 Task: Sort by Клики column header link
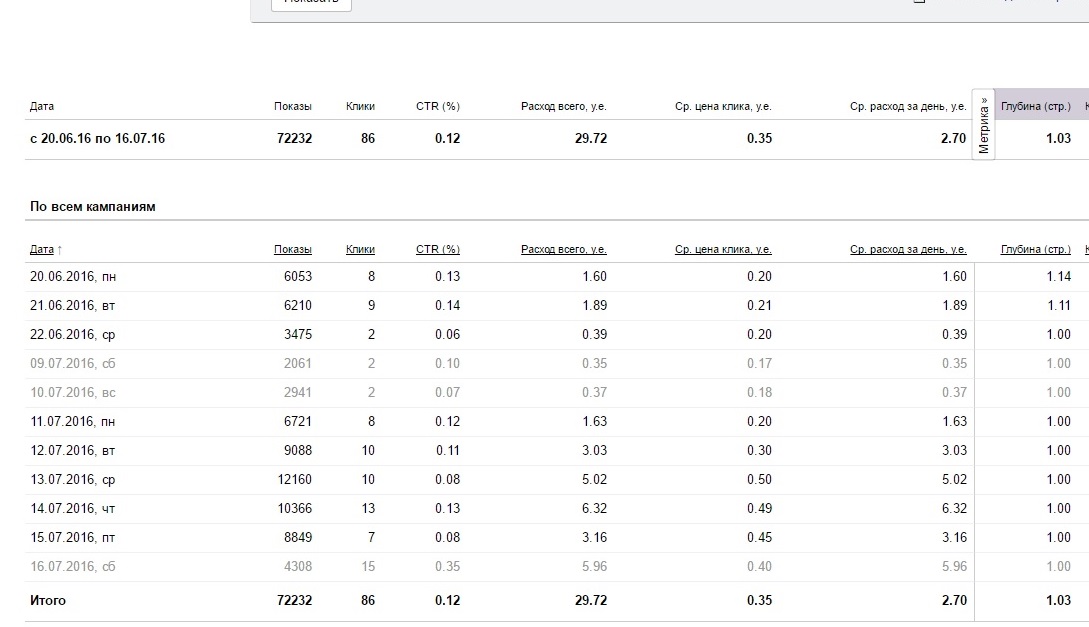coord(360,249)
